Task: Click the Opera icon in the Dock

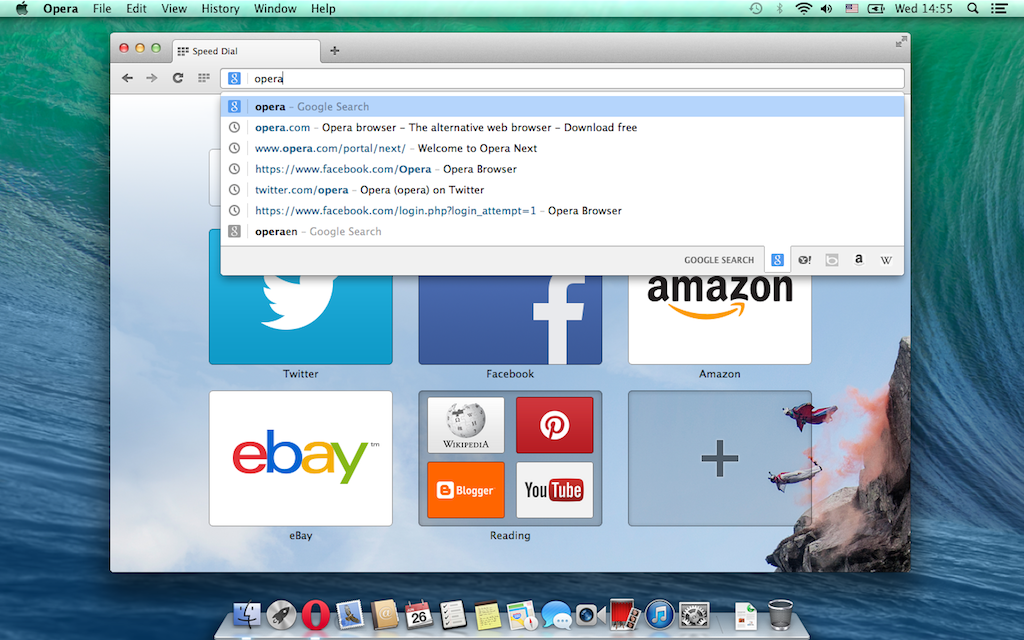Action: pyautogui.click(x=316, y=613)
